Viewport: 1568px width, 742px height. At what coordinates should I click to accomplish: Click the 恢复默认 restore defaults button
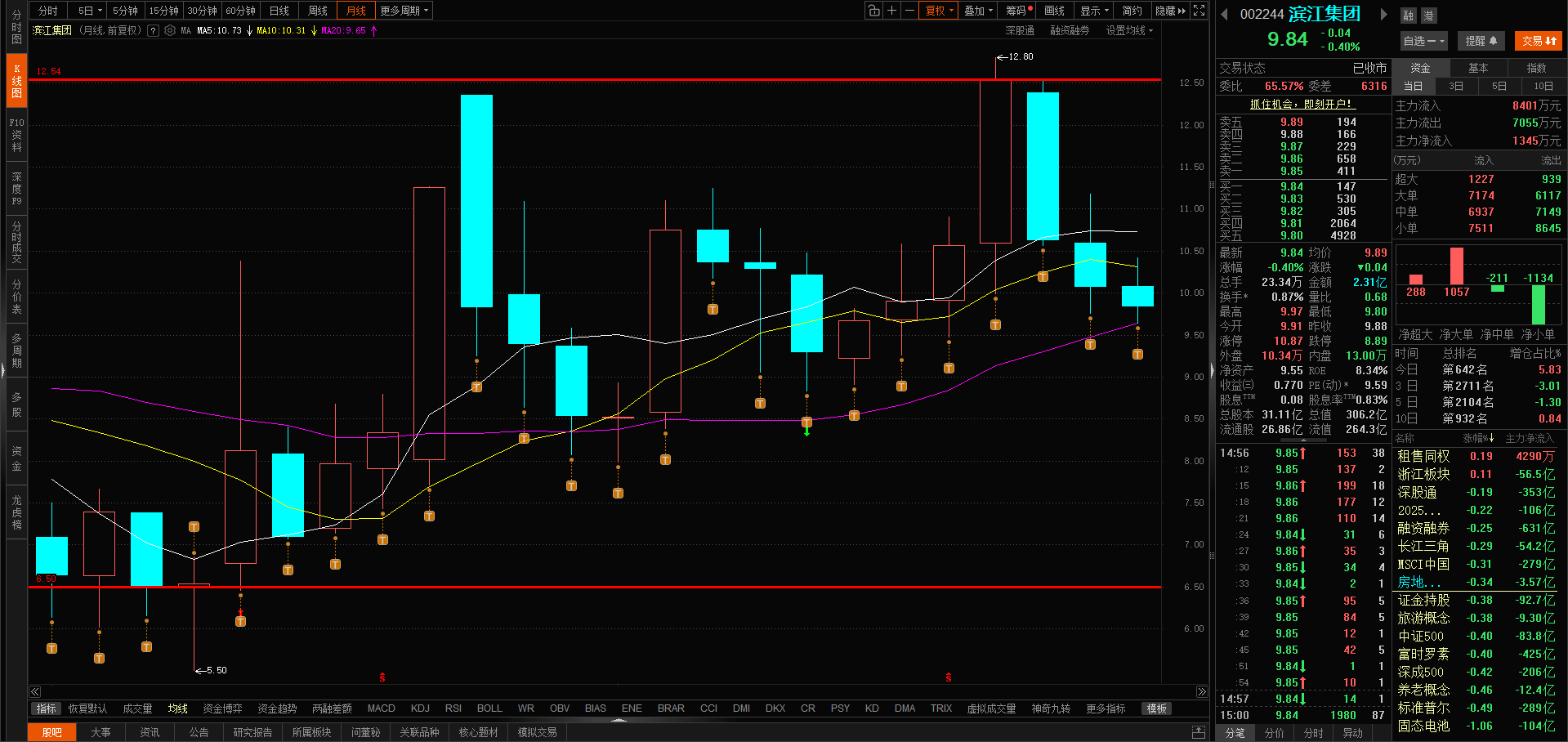click(87, 708)
